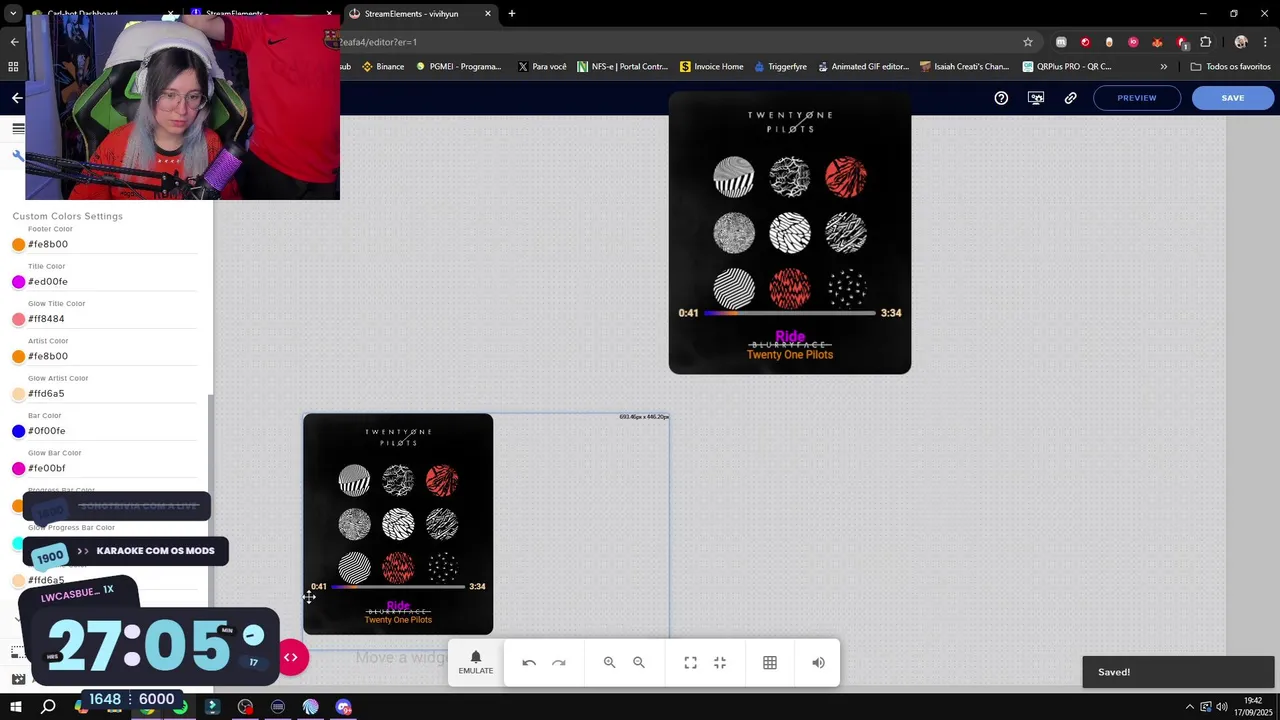Click the MetaMask fox extension icon

pos(1157,42)
